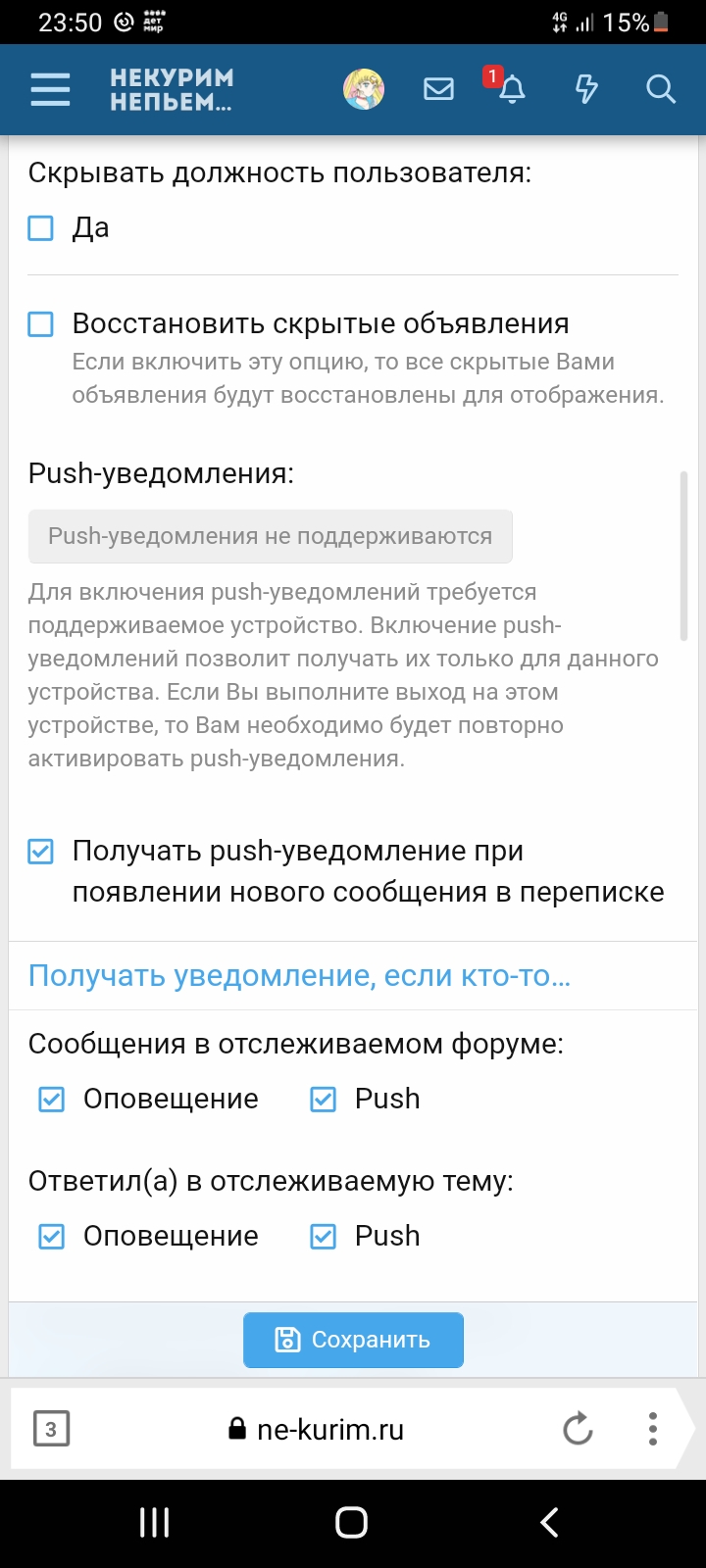Tick the 'Да' hide user title checkbox
The image size is (706, 1568).
pyautogui.click(x=41, y=228)
